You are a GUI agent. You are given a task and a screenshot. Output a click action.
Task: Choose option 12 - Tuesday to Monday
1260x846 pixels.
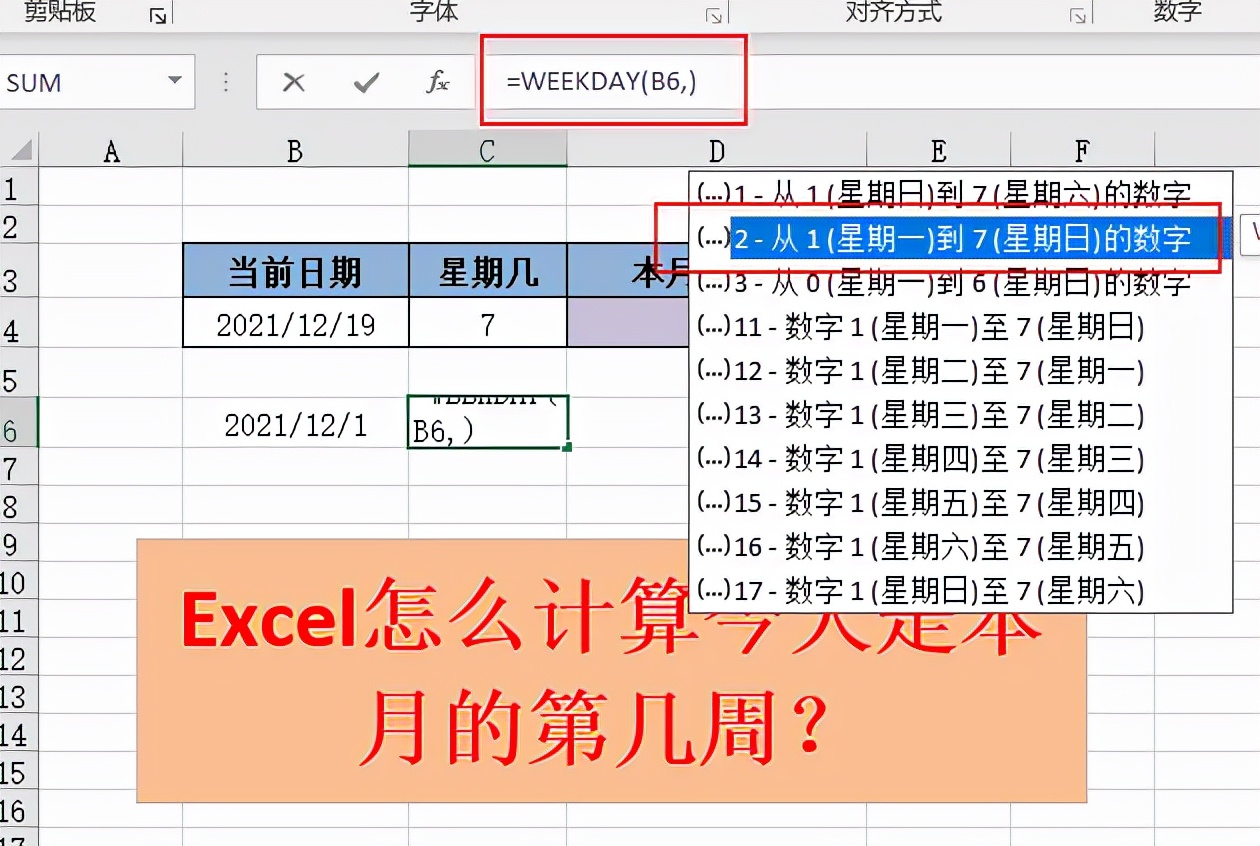(960, 371)
